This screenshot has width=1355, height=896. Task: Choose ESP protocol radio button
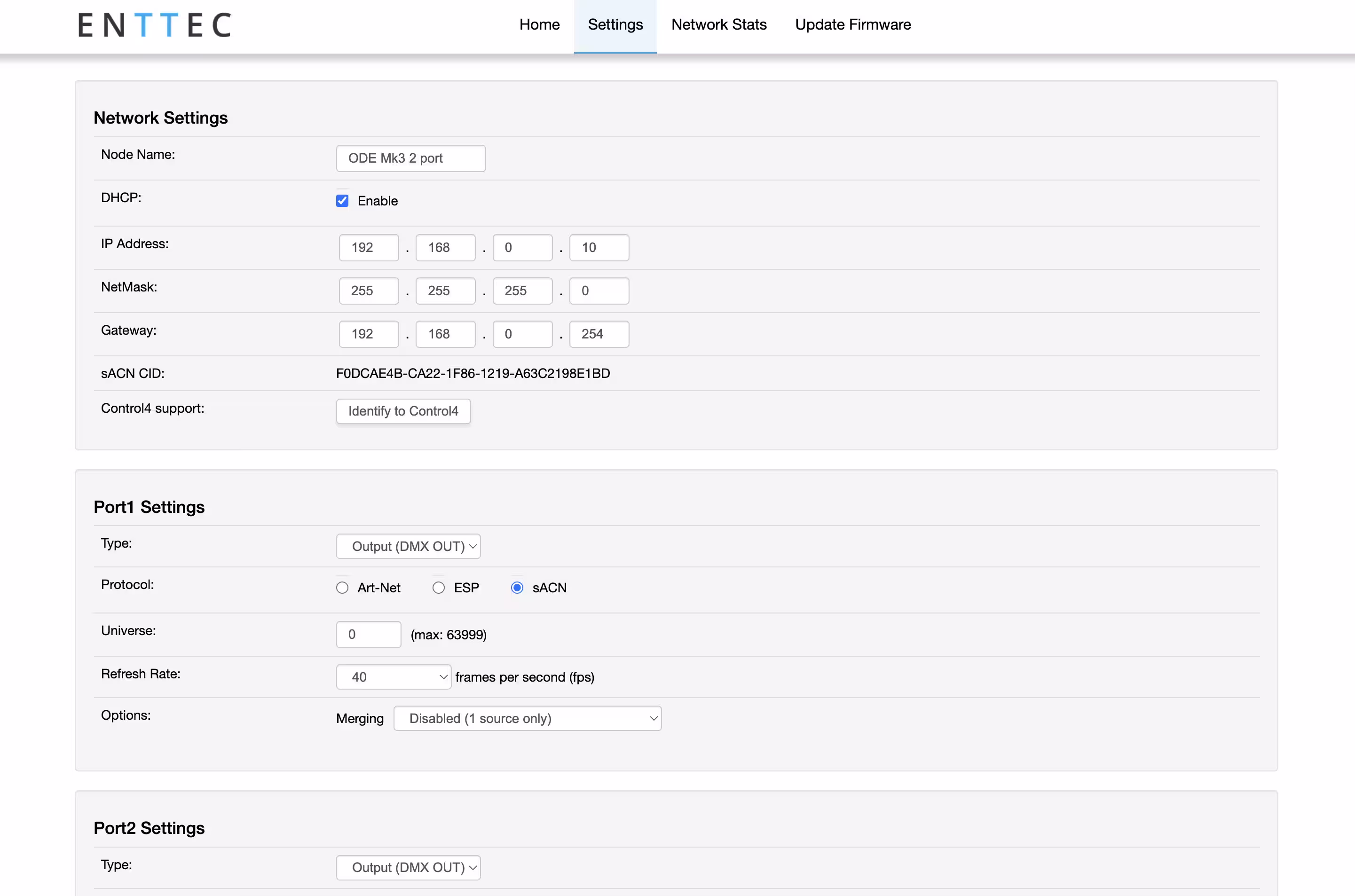click(x=438, y=588)
